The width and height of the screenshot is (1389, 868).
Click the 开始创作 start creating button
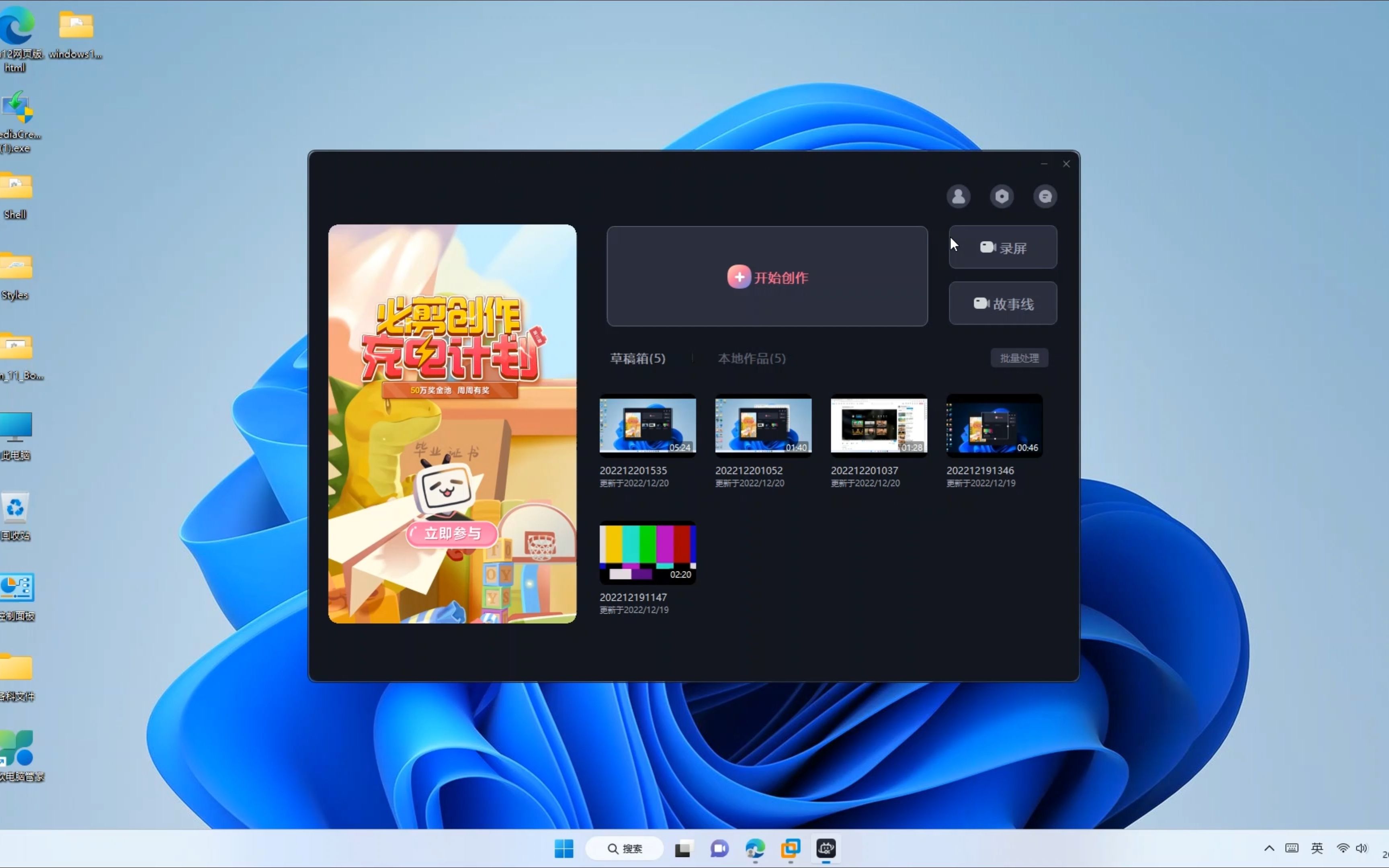767,277
